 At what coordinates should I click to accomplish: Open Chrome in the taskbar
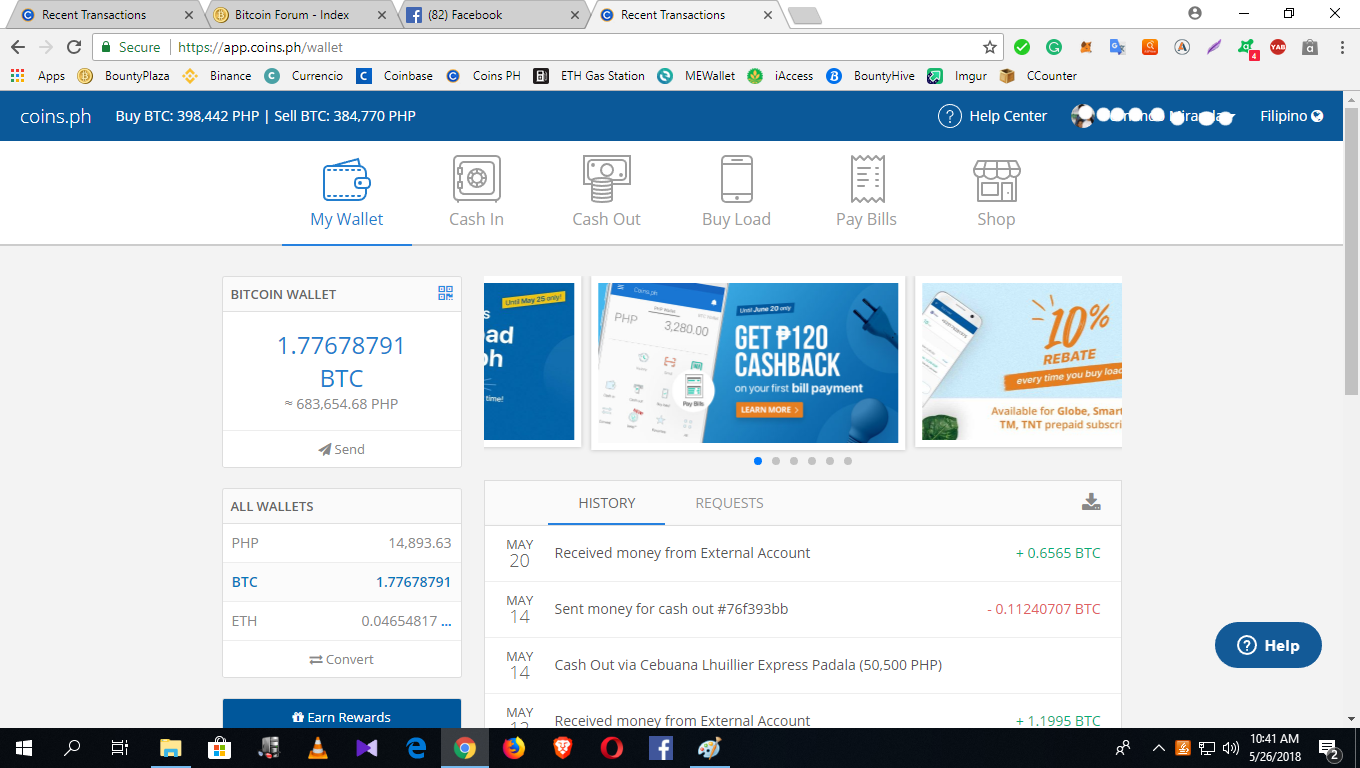(464, 748)
